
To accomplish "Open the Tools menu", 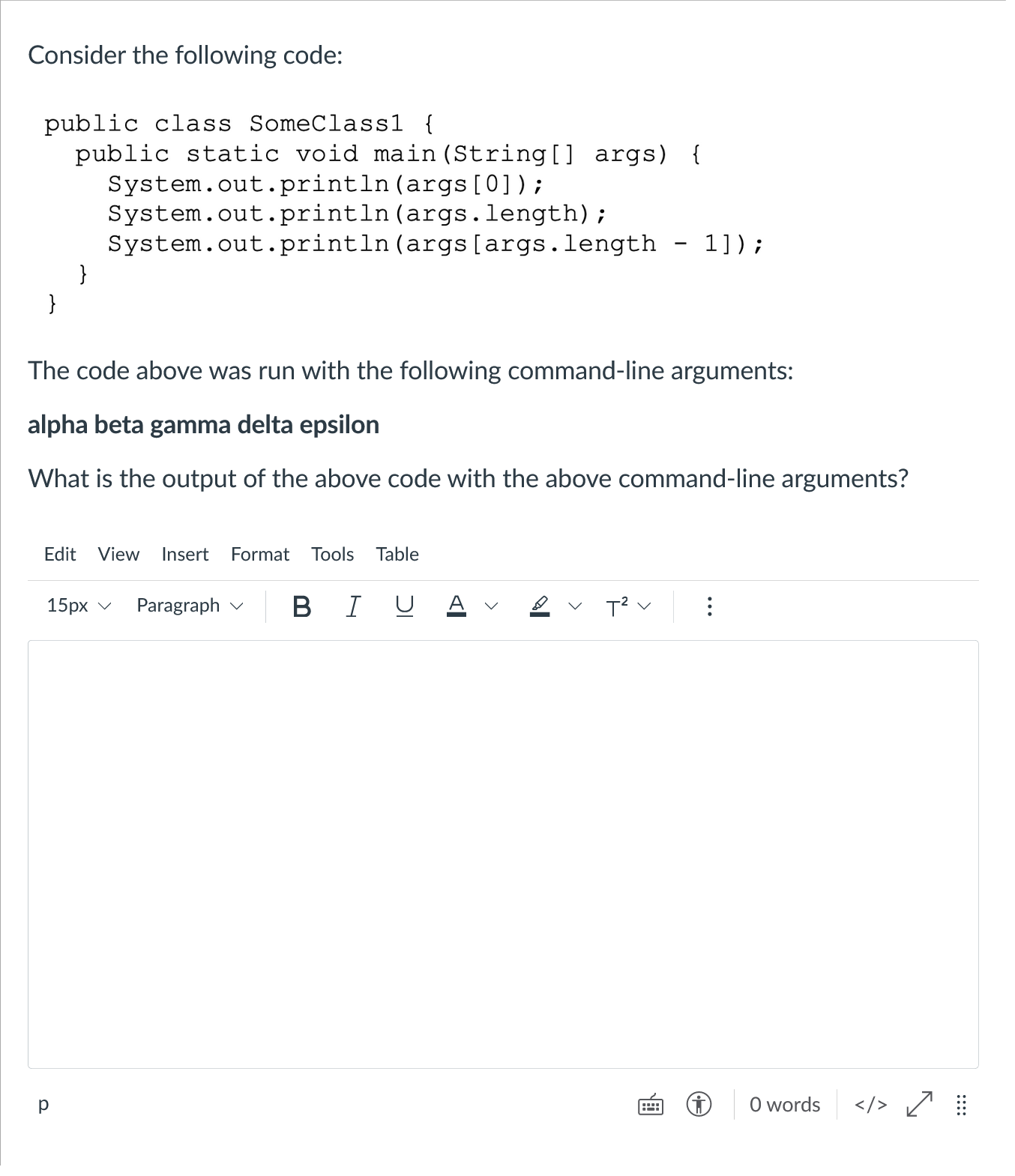I will pyautogui.click(x=332, y=554).
